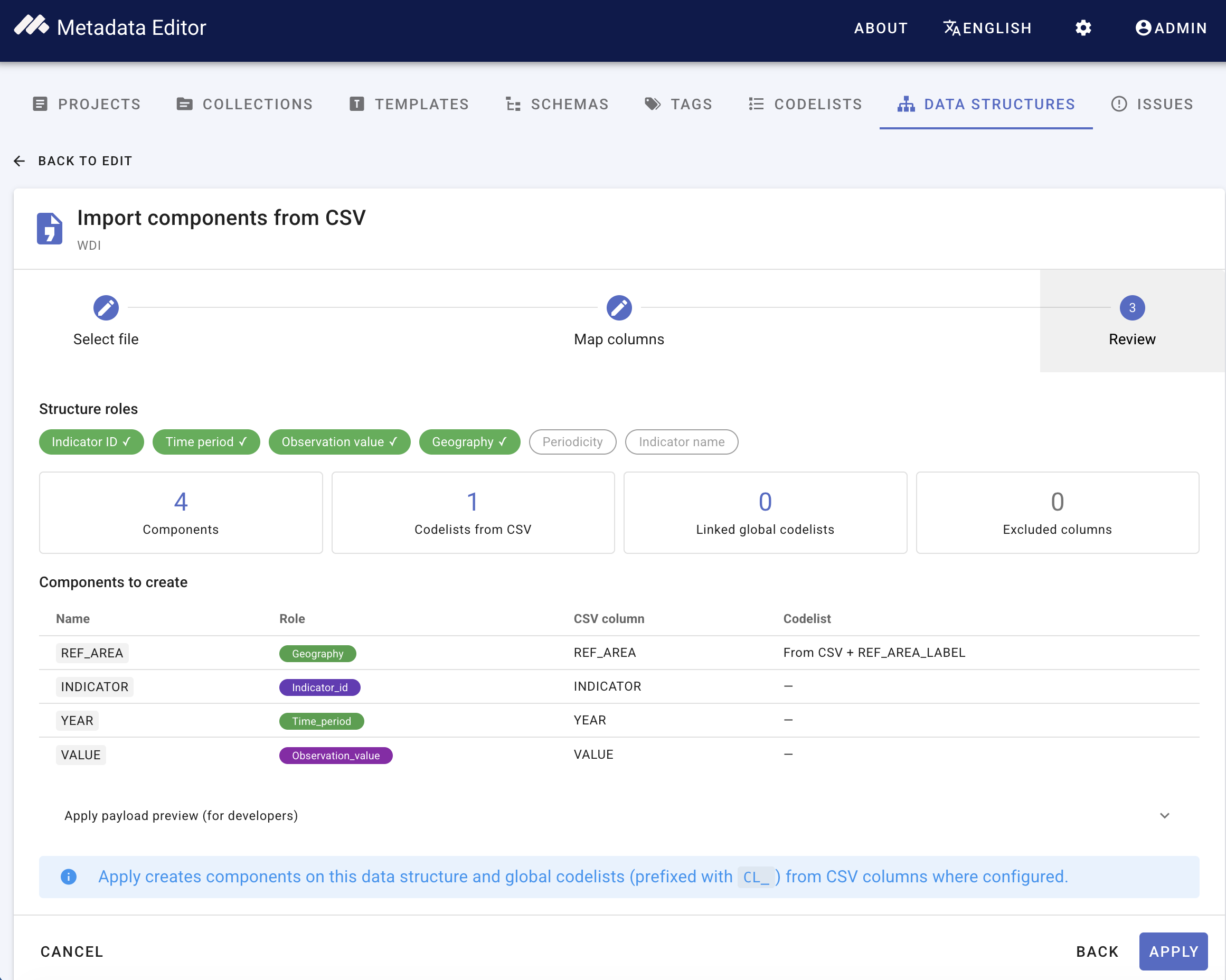Click the Excluded columns card
This screenshot has height=980, width=1226.
pos(1057,513)
